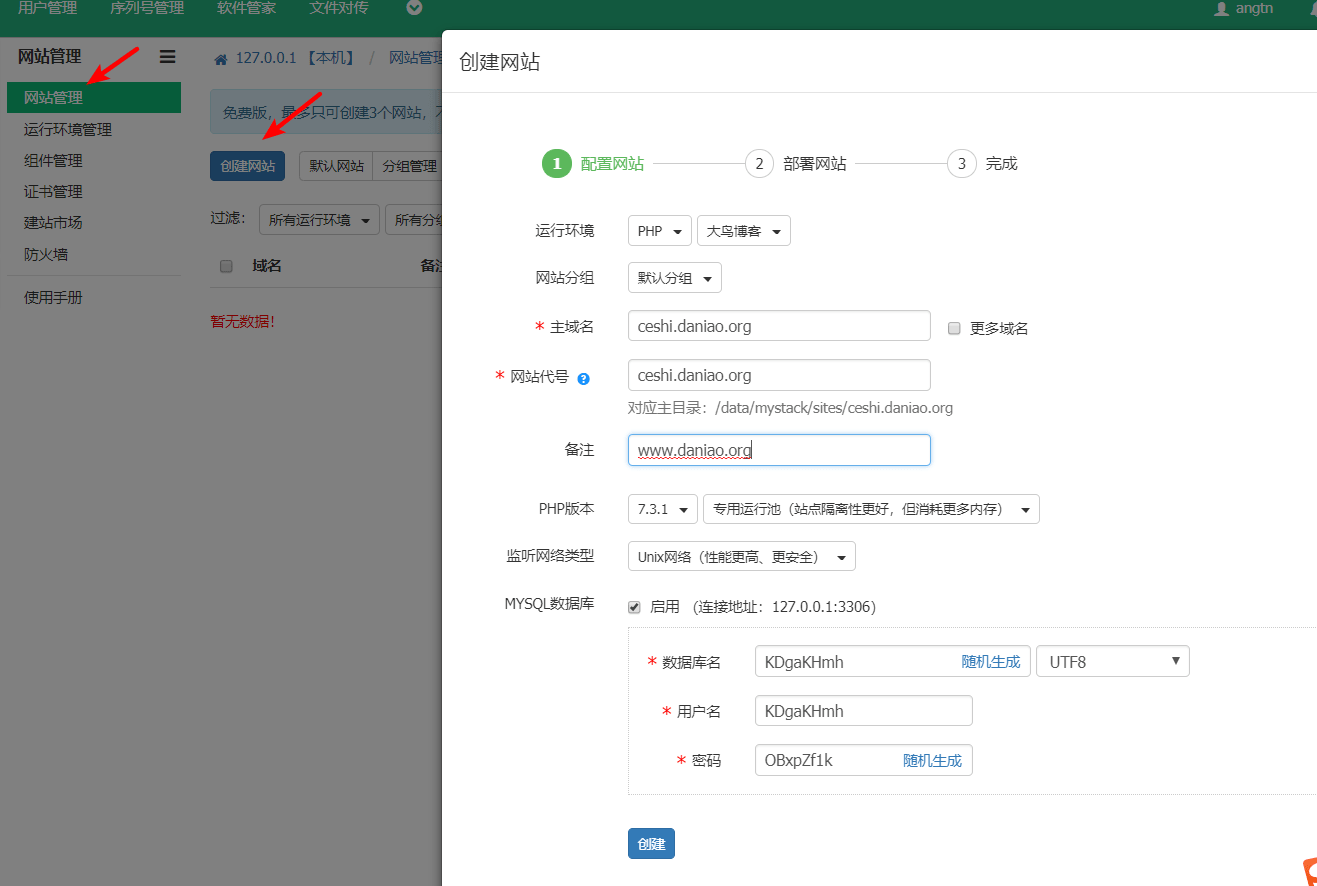Open 软件管家 in the top menu
Screen dimensions: 1317x886
click(x=247, y=8)
